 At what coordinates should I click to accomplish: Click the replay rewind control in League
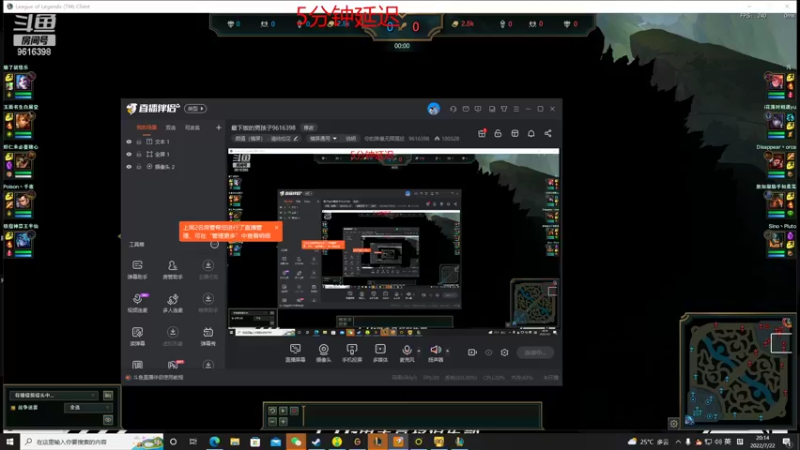click(x=272, y=411)
